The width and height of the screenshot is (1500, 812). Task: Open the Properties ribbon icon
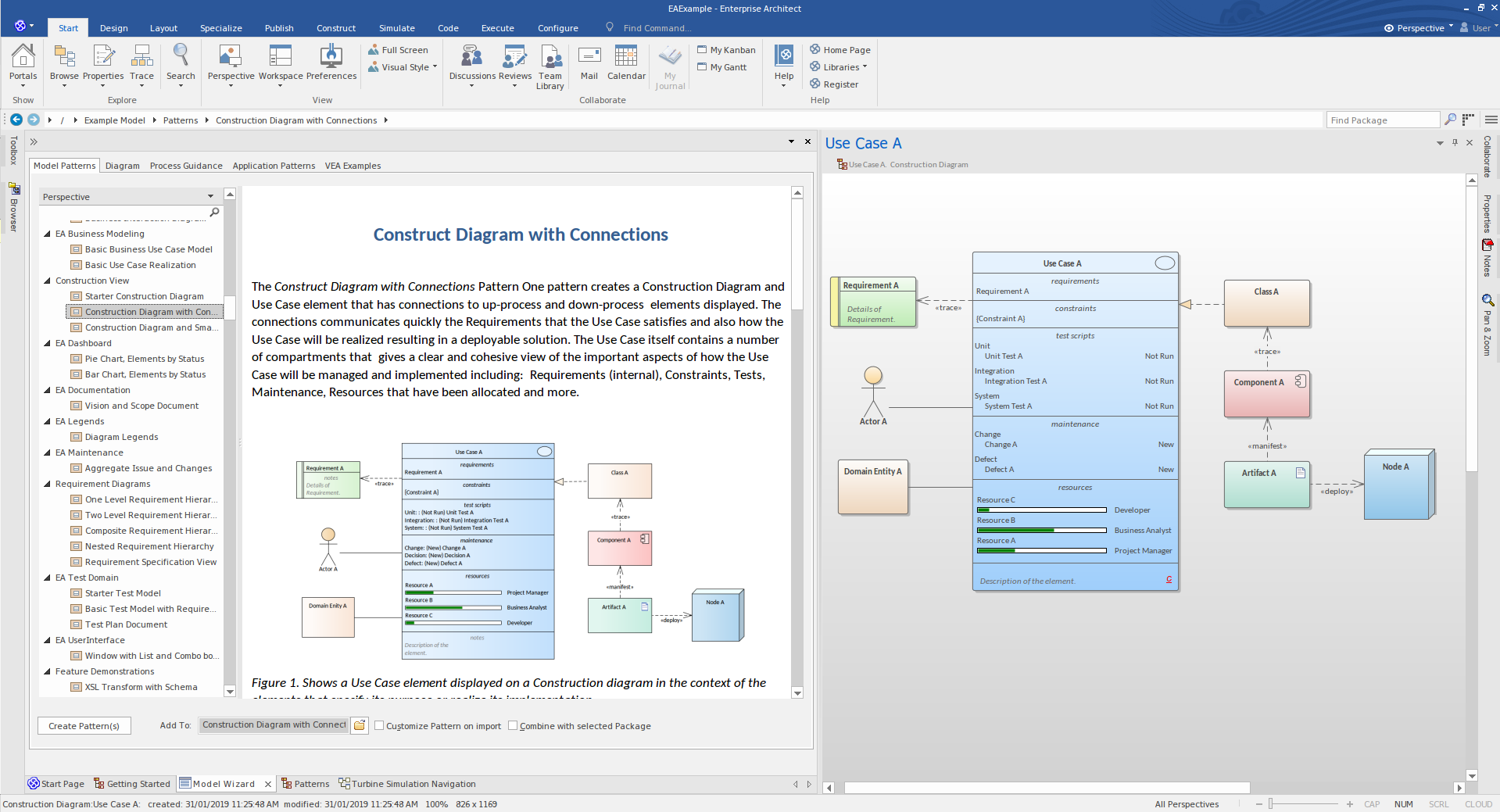coord(103,65)
